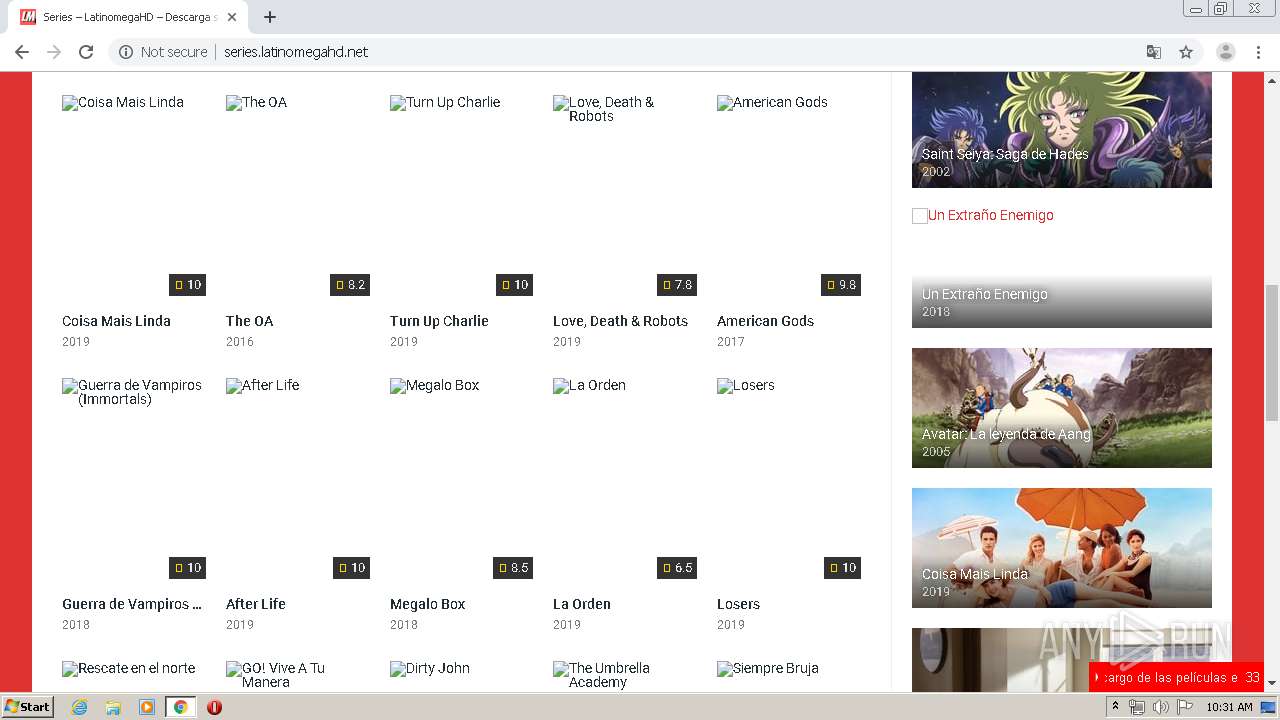Click the 8.2 rating badge on The OA

click(351, 285)
